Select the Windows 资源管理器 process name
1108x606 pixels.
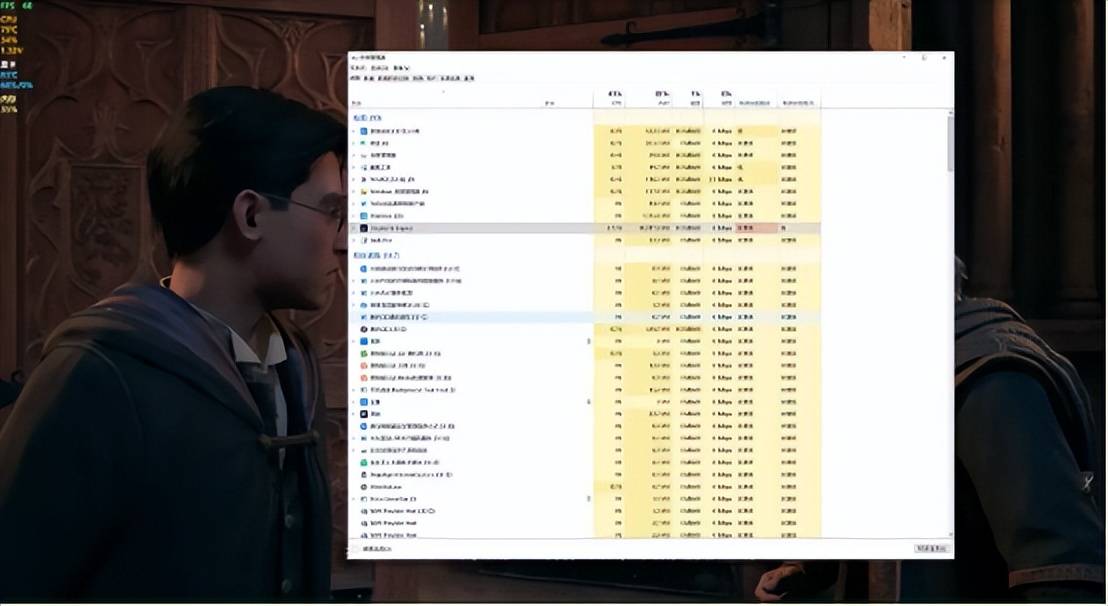(399, 191)
